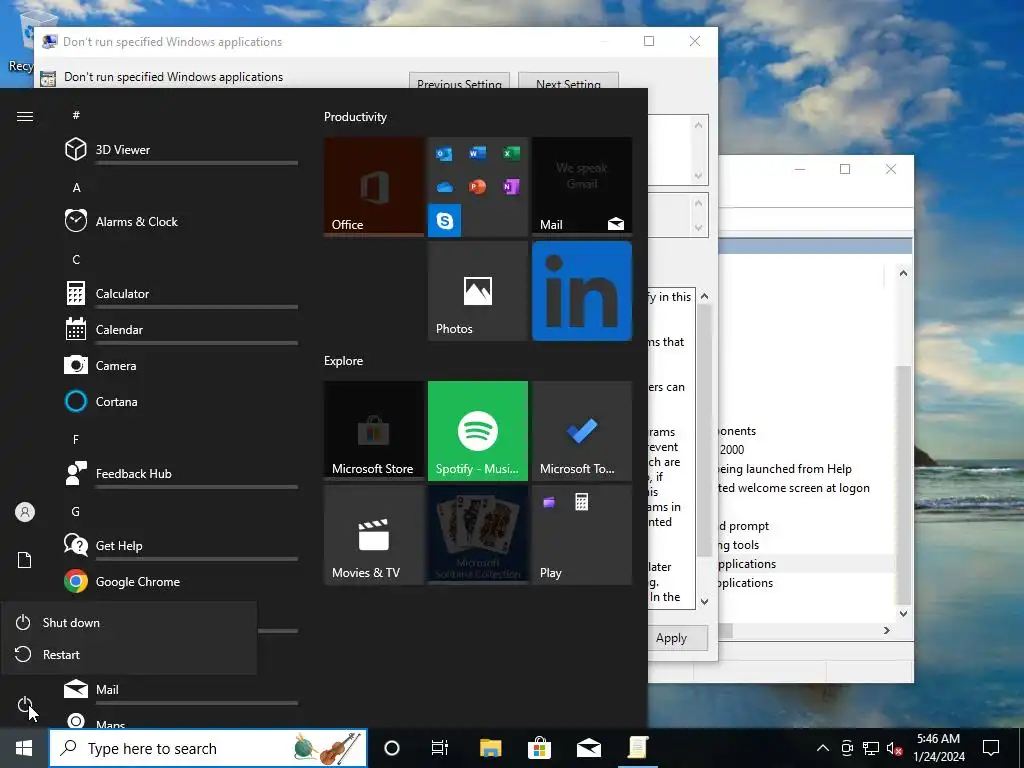The height and width of the screenshot is (768, 1024).
Task: Open the Photos tile
Action: point(478,291)
